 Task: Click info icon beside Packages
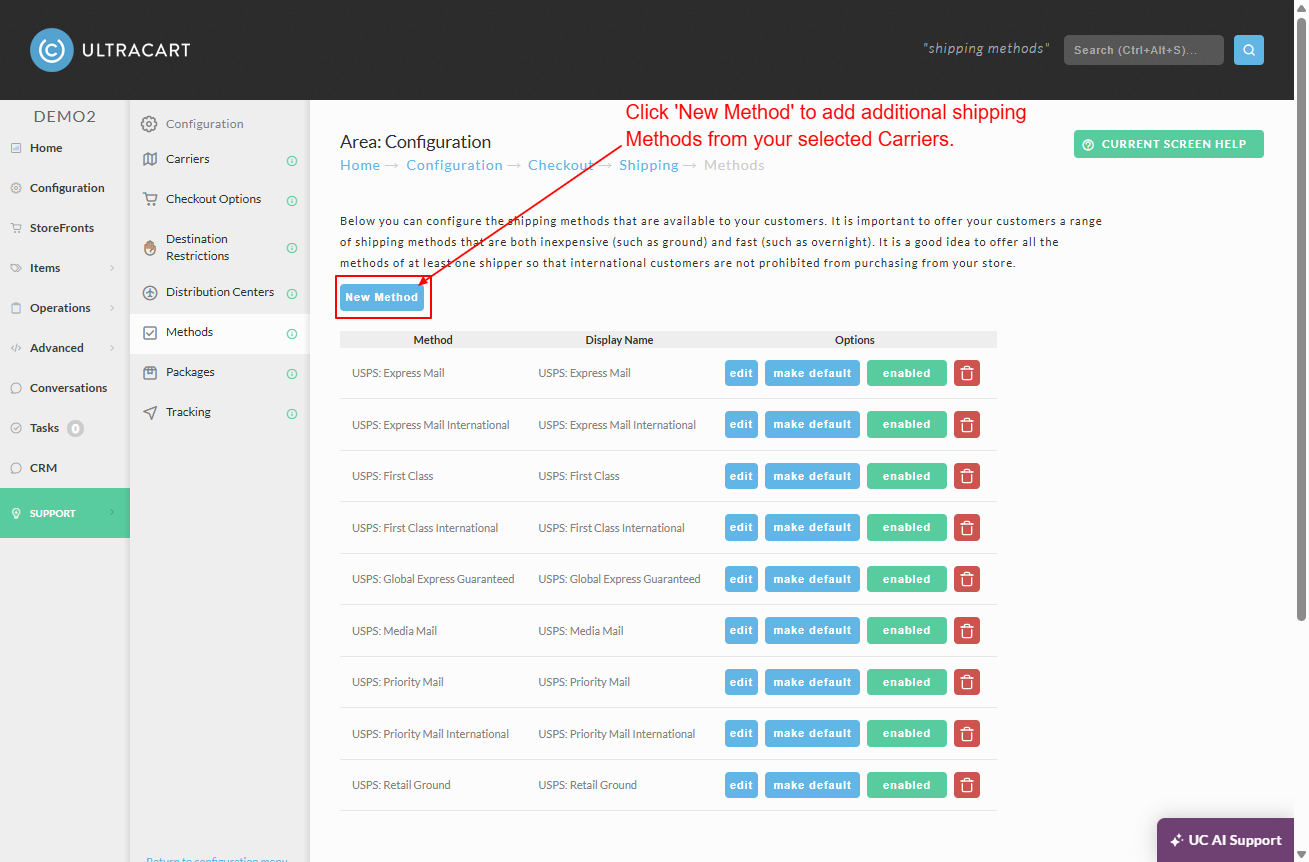click(292, 374)
